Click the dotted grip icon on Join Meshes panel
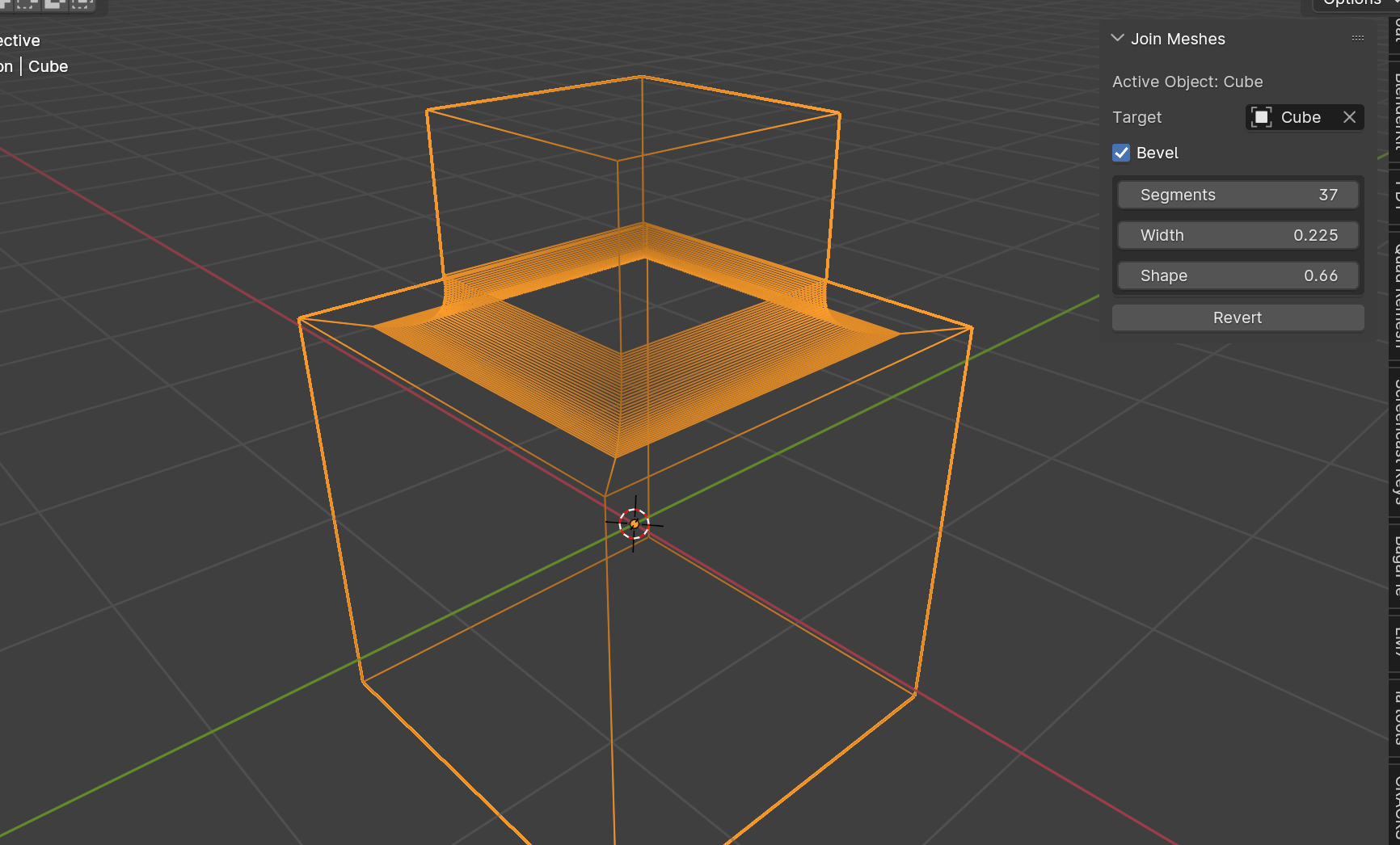Screen dimensions: 1400x845 [1356, 38]
